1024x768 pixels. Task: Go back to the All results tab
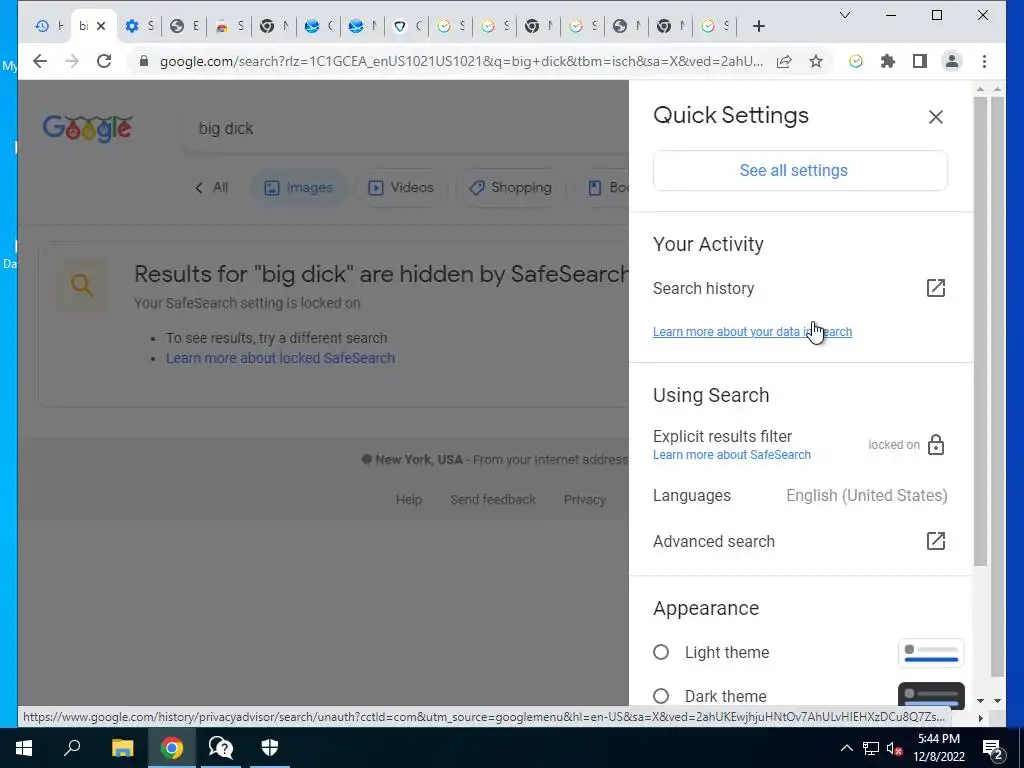click(x=212, y=188)
